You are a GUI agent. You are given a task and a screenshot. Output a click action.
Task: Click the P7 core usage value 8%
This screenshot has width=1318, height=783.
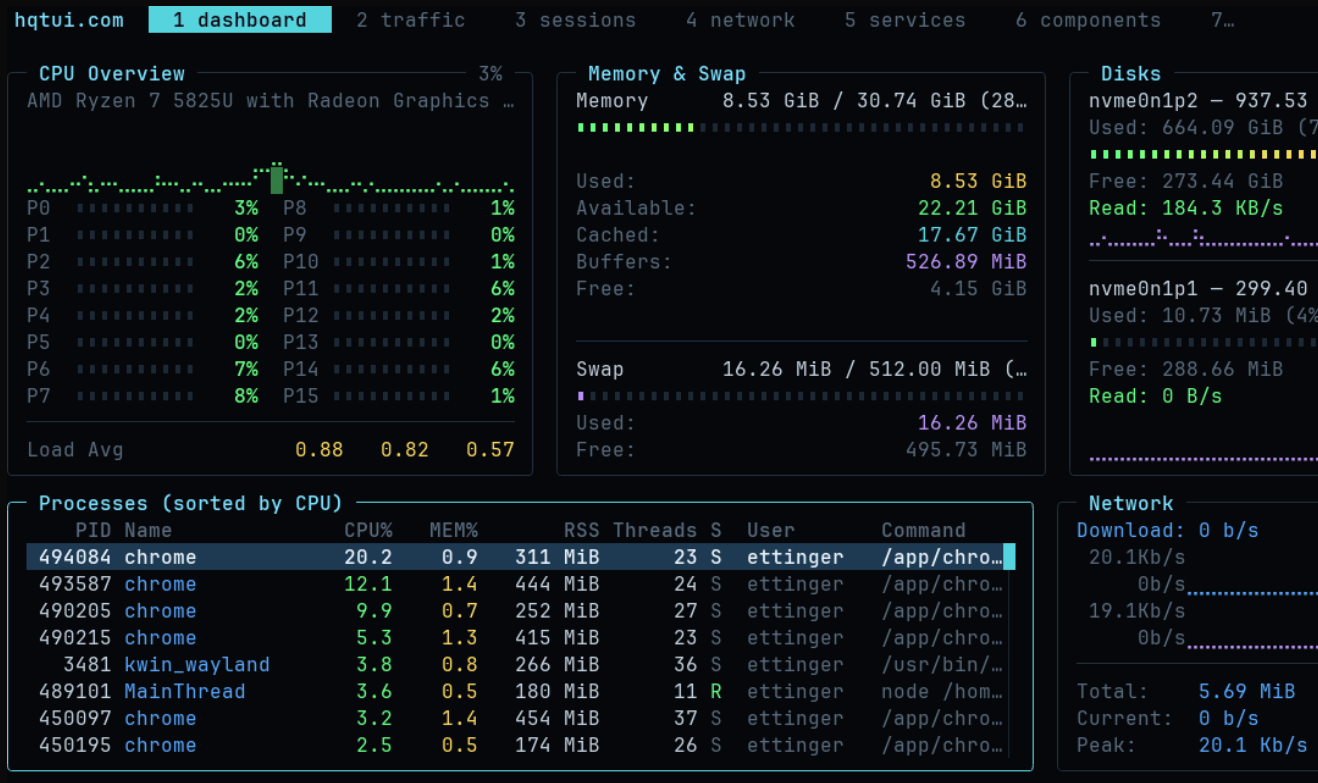[246, 396]
